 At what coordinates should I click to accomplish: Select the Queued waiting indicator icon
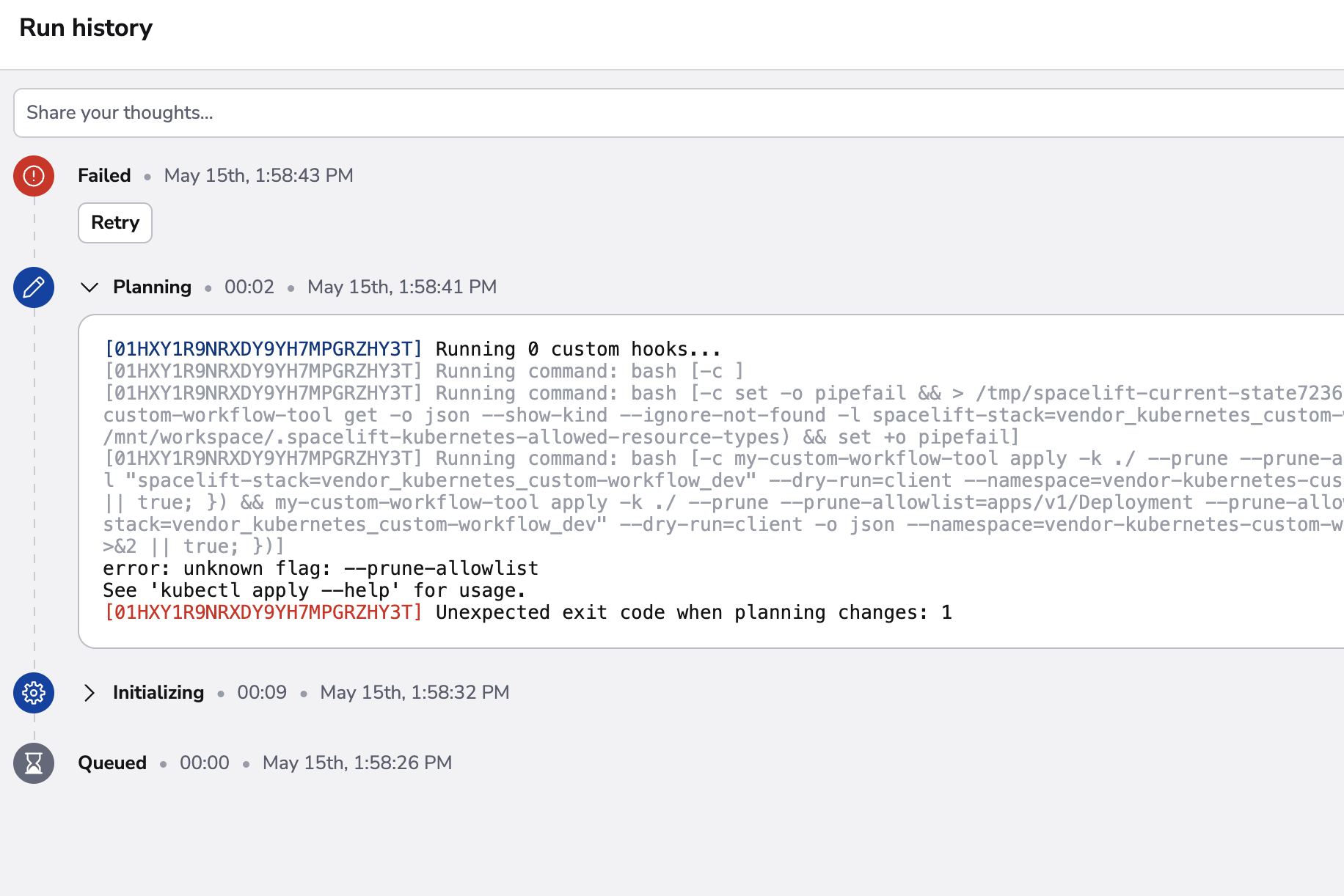[x=33, y=763]
